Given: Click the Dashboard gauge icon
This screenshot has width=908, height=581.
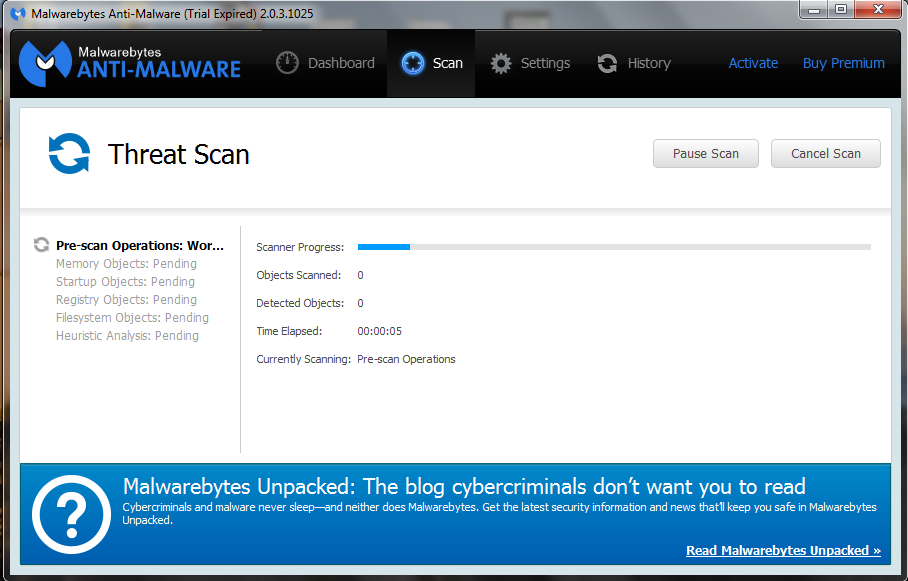Looking at the screenshot, I should click(288, 63).
